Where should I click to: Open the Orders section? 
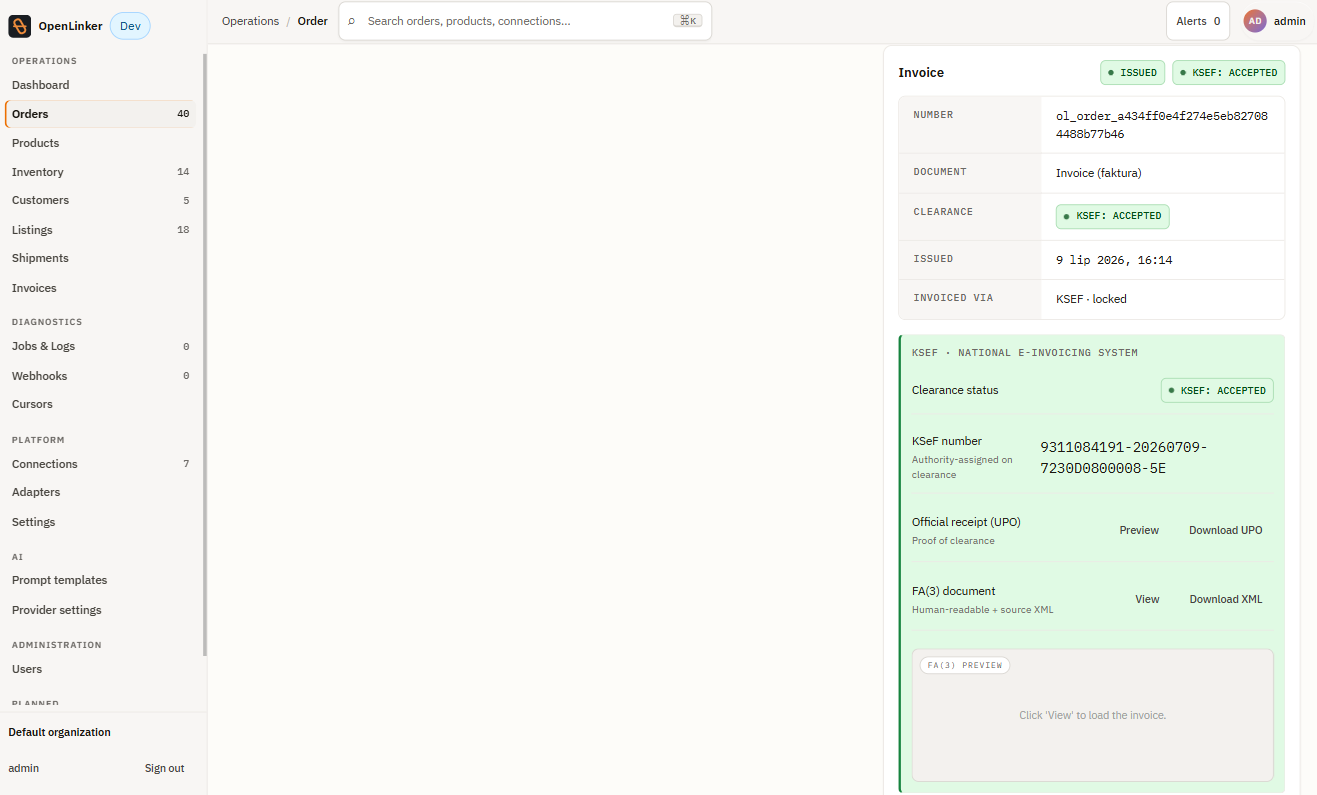pos(100,114)
